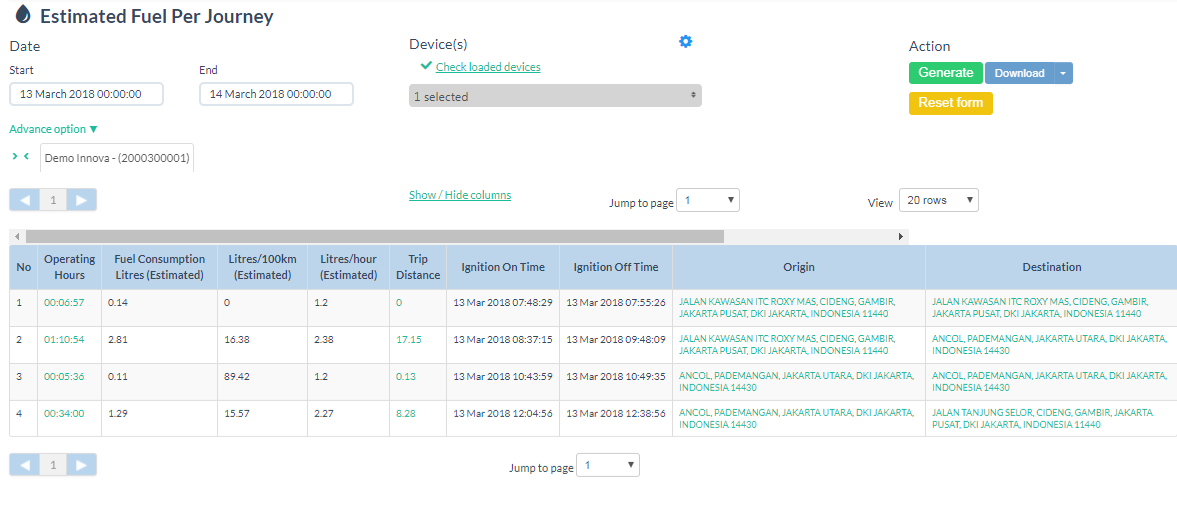1177x519 pixels.
Task: Open the top Jump to page dropdown
Action: (707, 200)
